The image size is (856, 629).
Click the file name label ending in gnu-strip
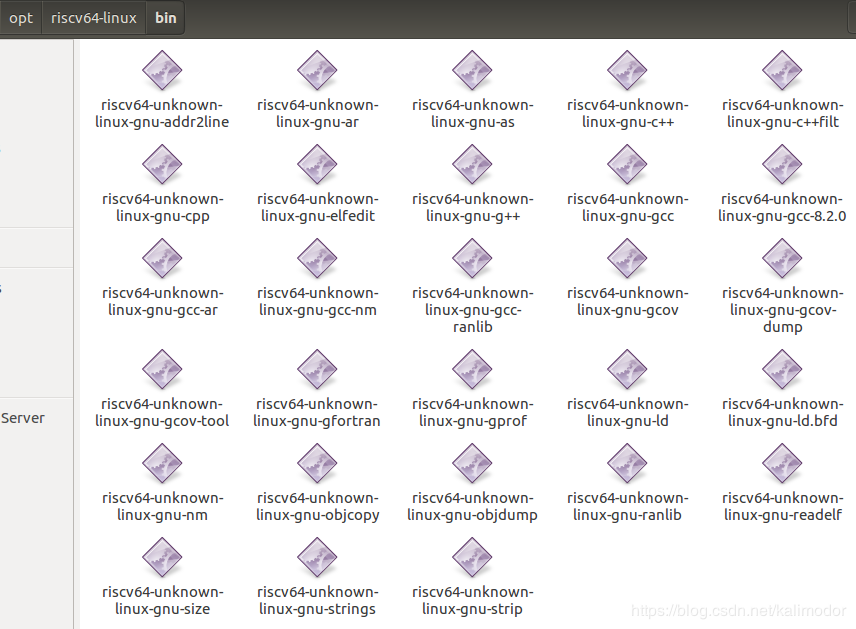[472, 601]
